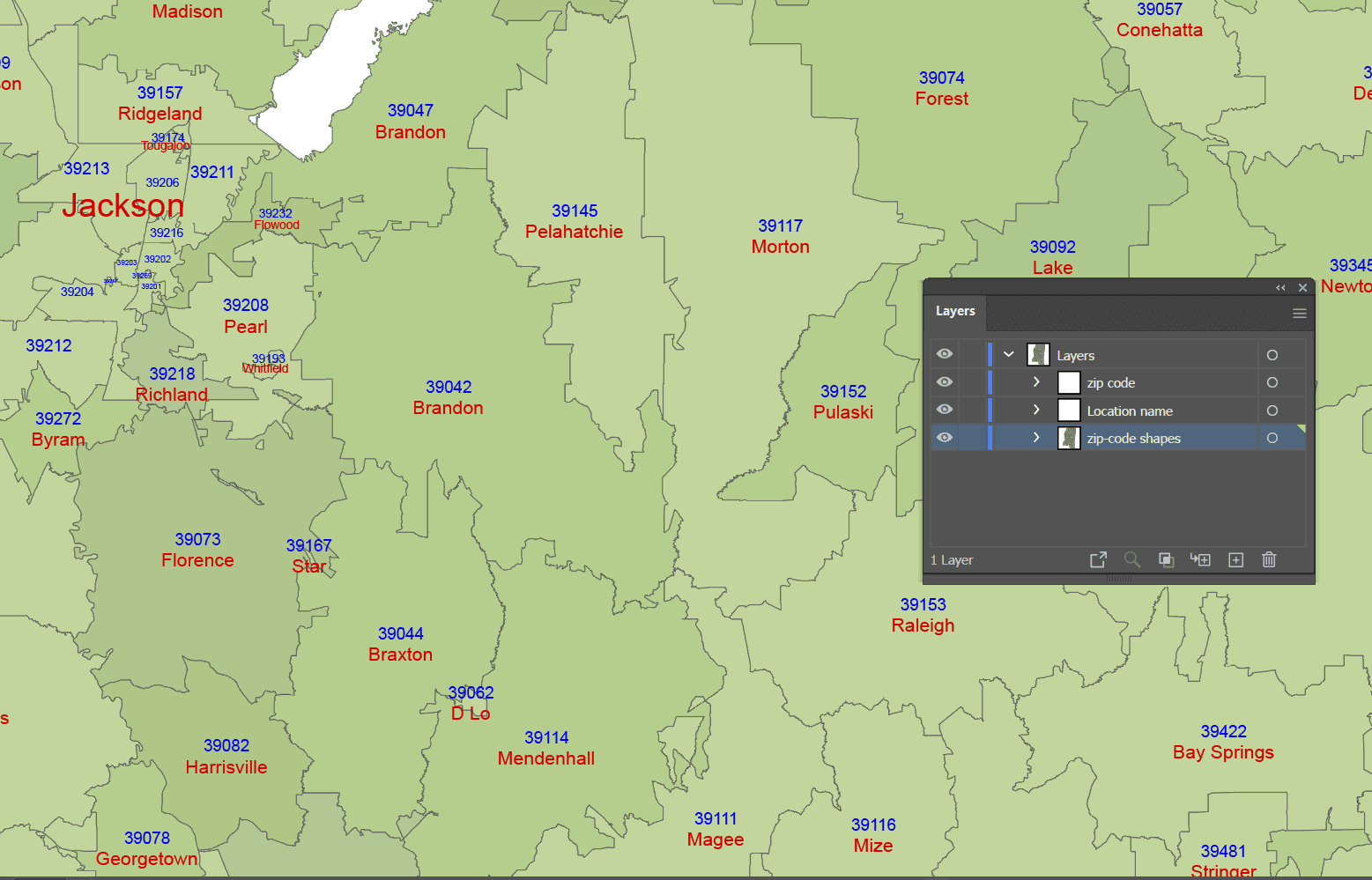Delete selection trash icon in Layers panel

click(1269, 560)
